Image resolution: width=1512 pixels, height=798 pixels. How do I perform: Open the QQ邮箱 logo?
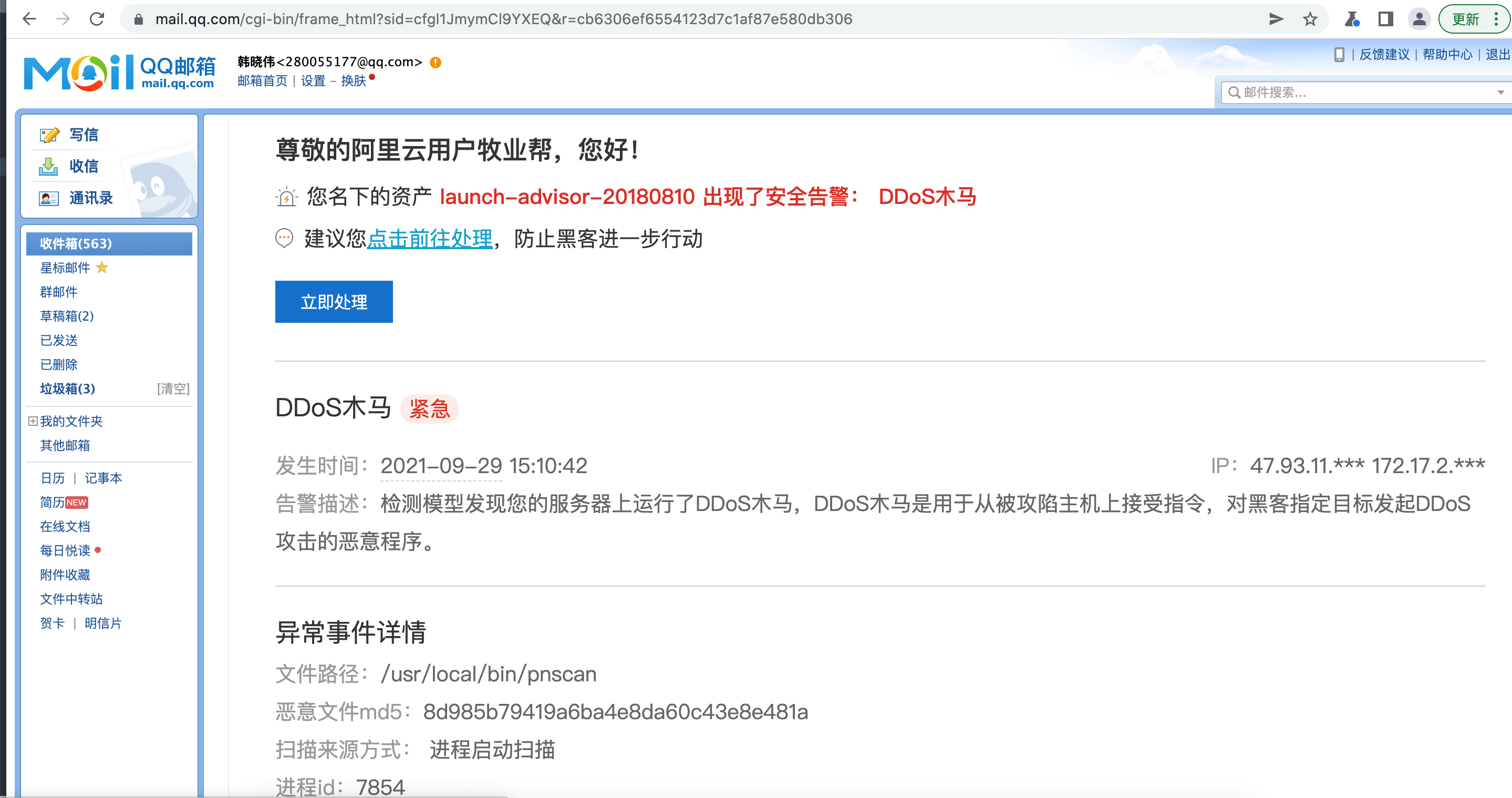(120, 73)
